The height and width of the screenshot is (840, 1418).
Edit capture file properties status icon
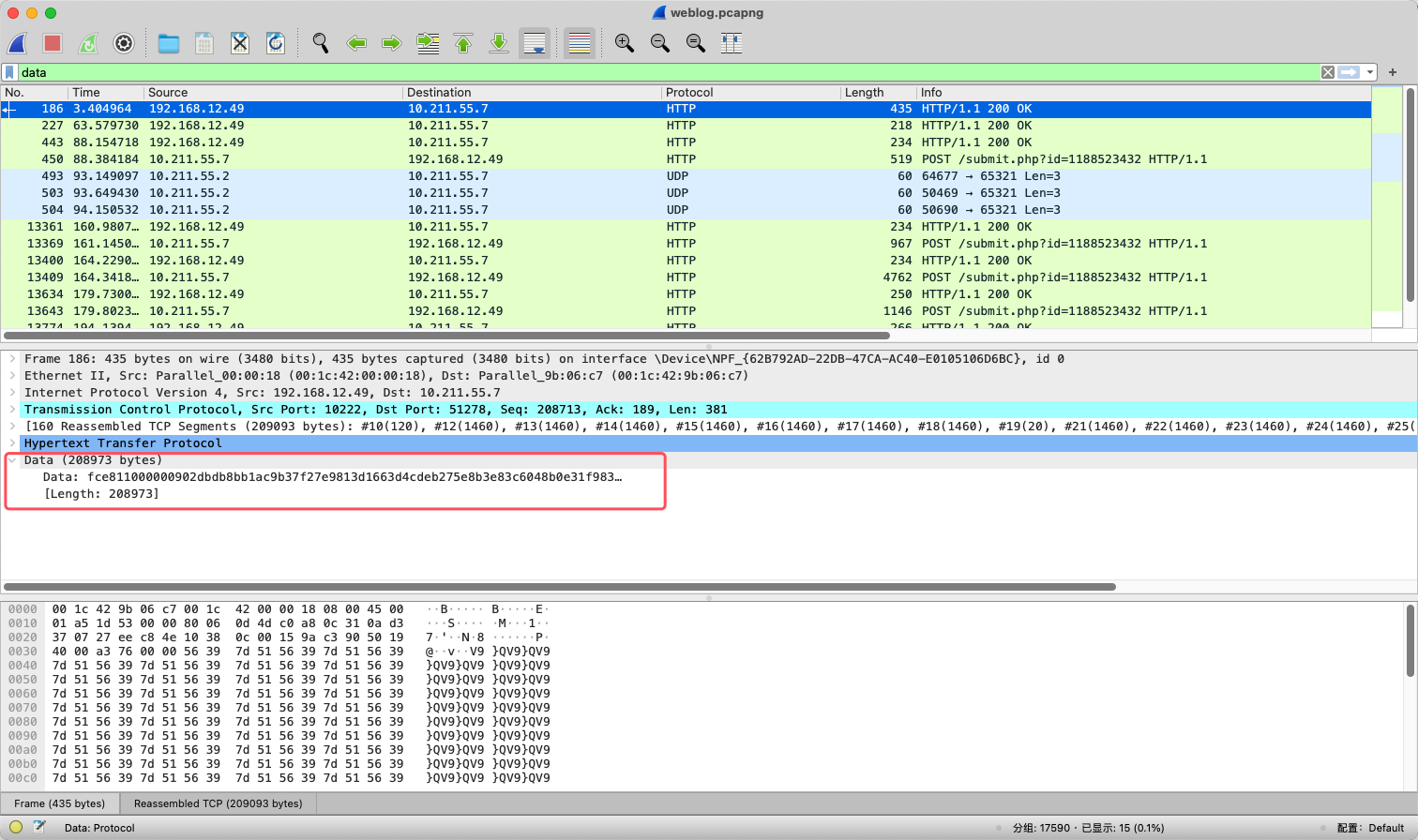click(x=39, y=827)
